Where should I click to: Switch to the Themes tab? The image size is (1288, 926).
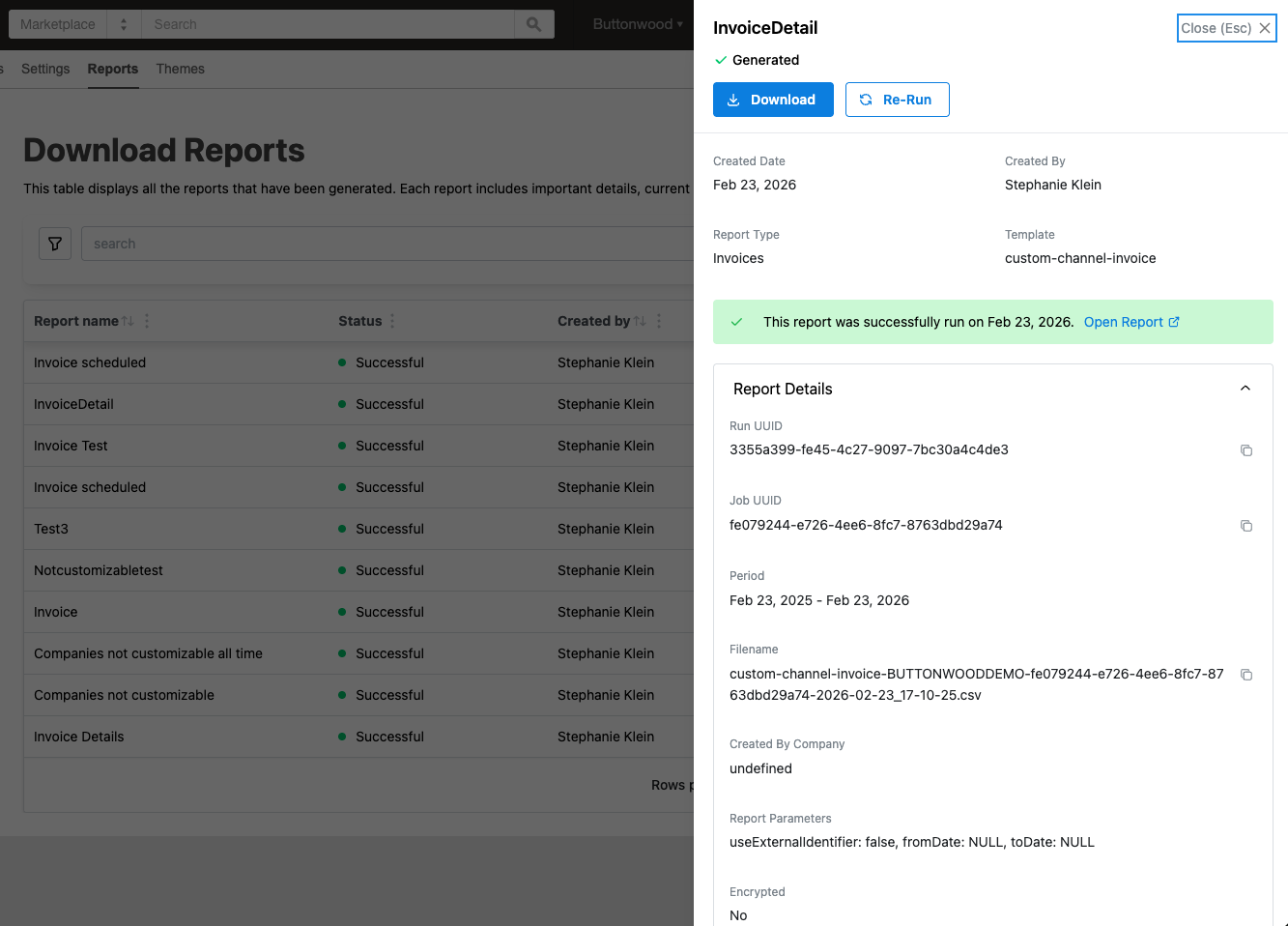tap(180, 69)
